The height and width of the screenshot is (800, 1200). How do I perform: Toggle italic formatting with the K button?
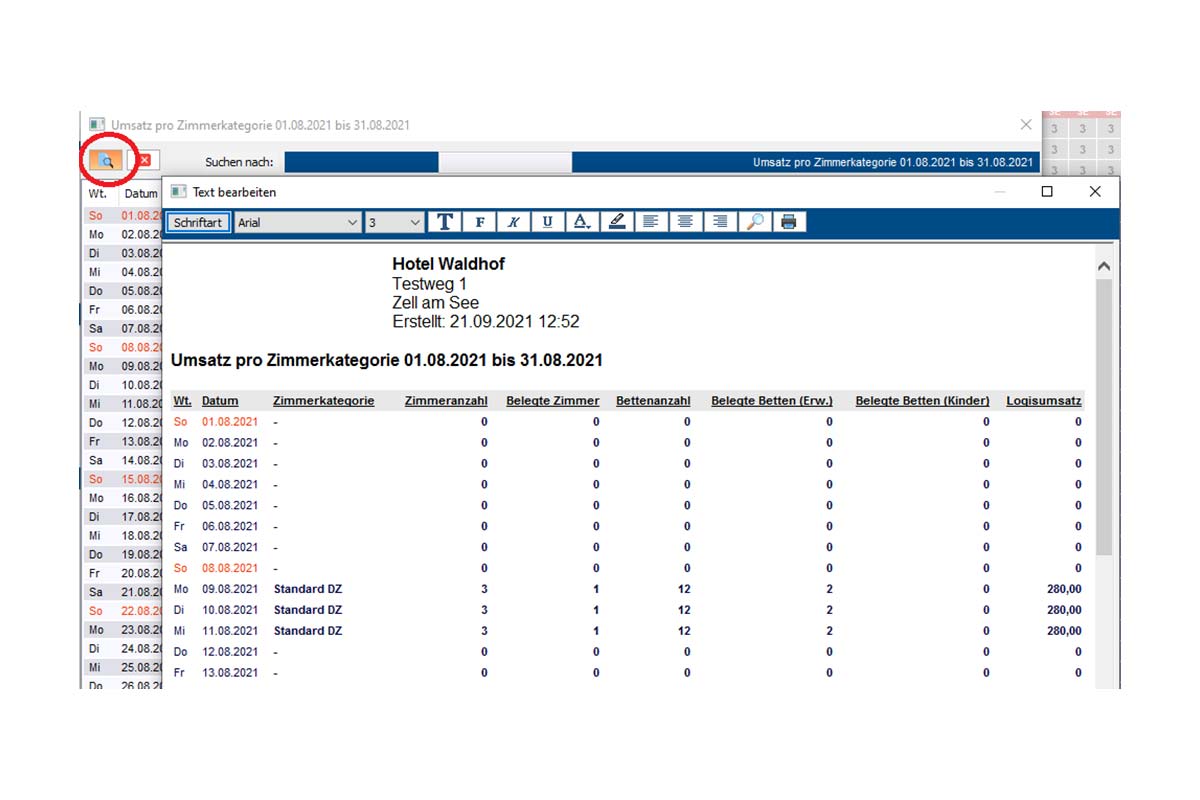[513, 222]
